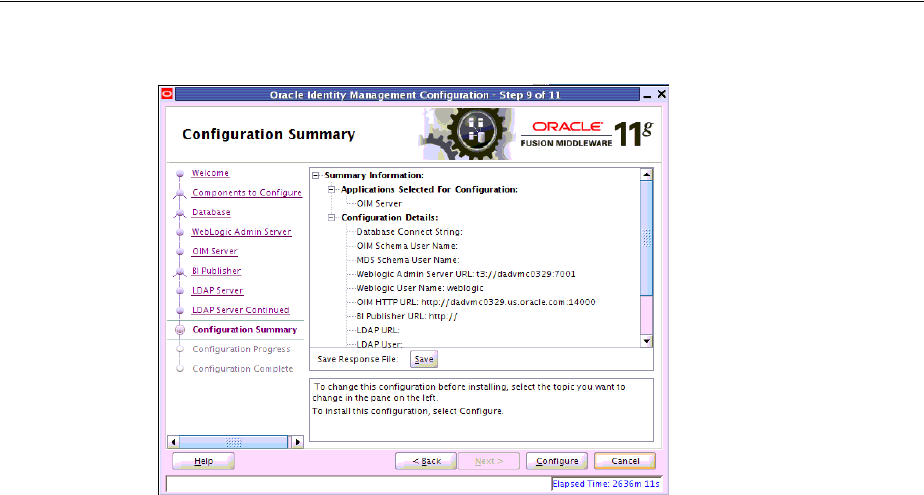Close the Oracle Identity Management window

[662, 94]
